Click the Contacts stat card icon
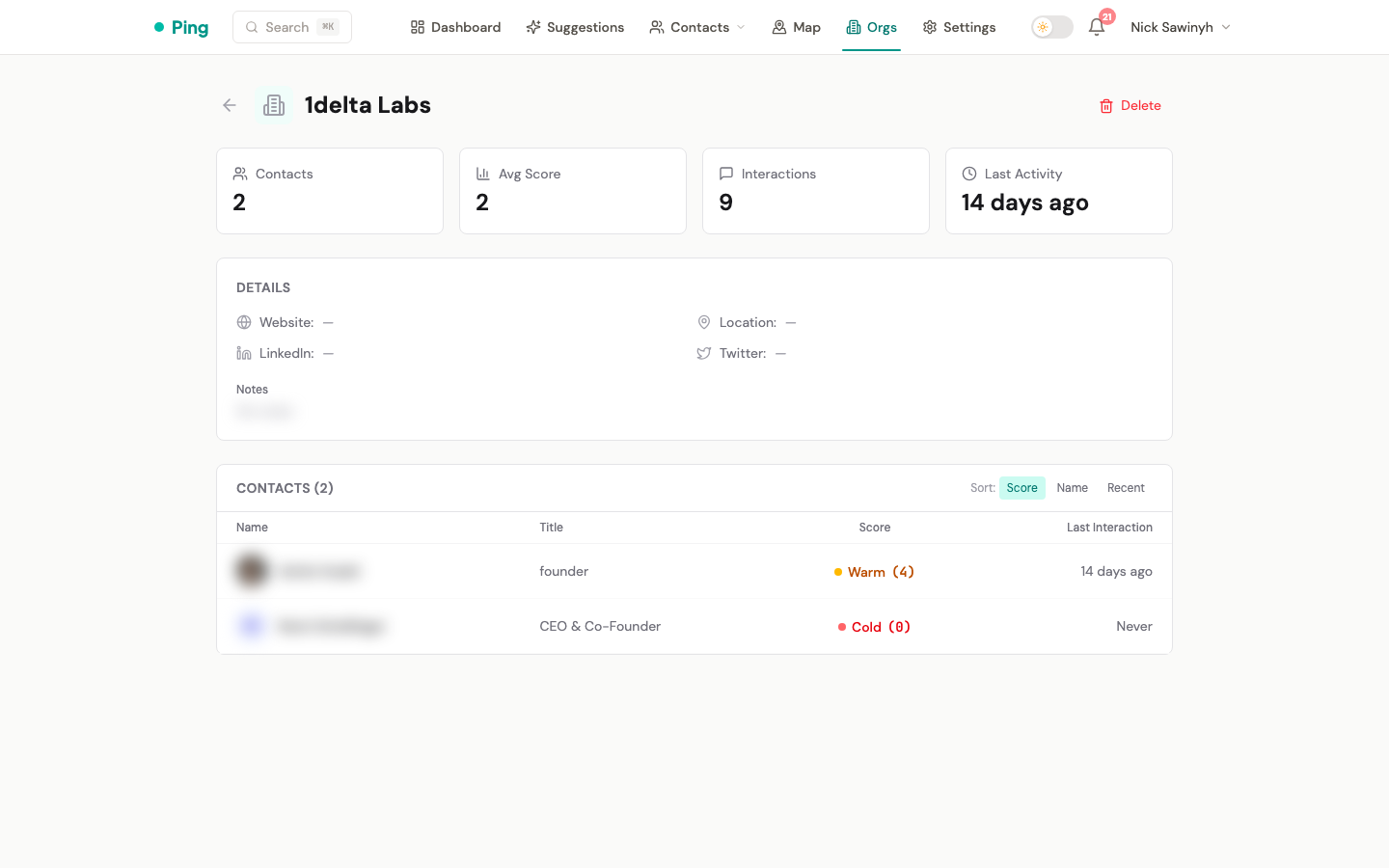This screenshot has width=1389, height=868. point(240,174)
